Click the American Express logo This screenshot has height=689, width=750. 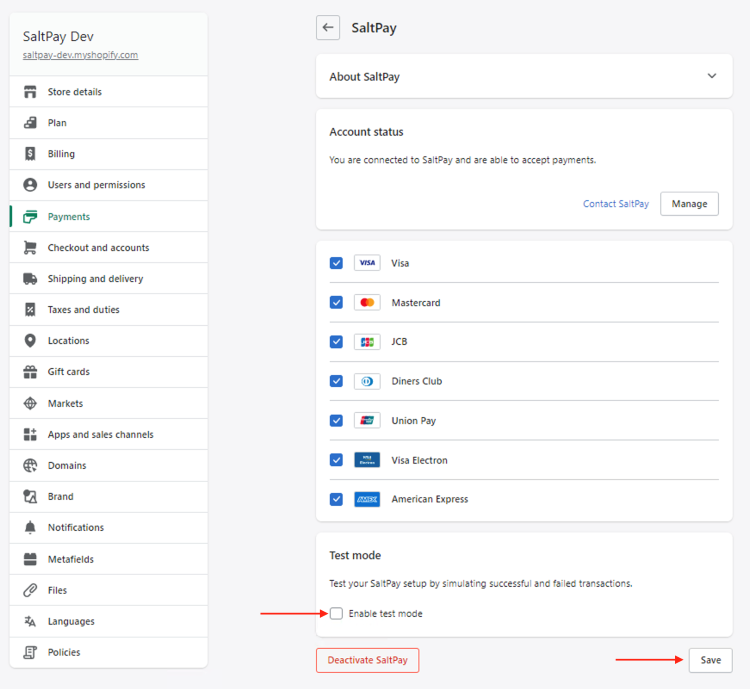click(x=367, y=499)
